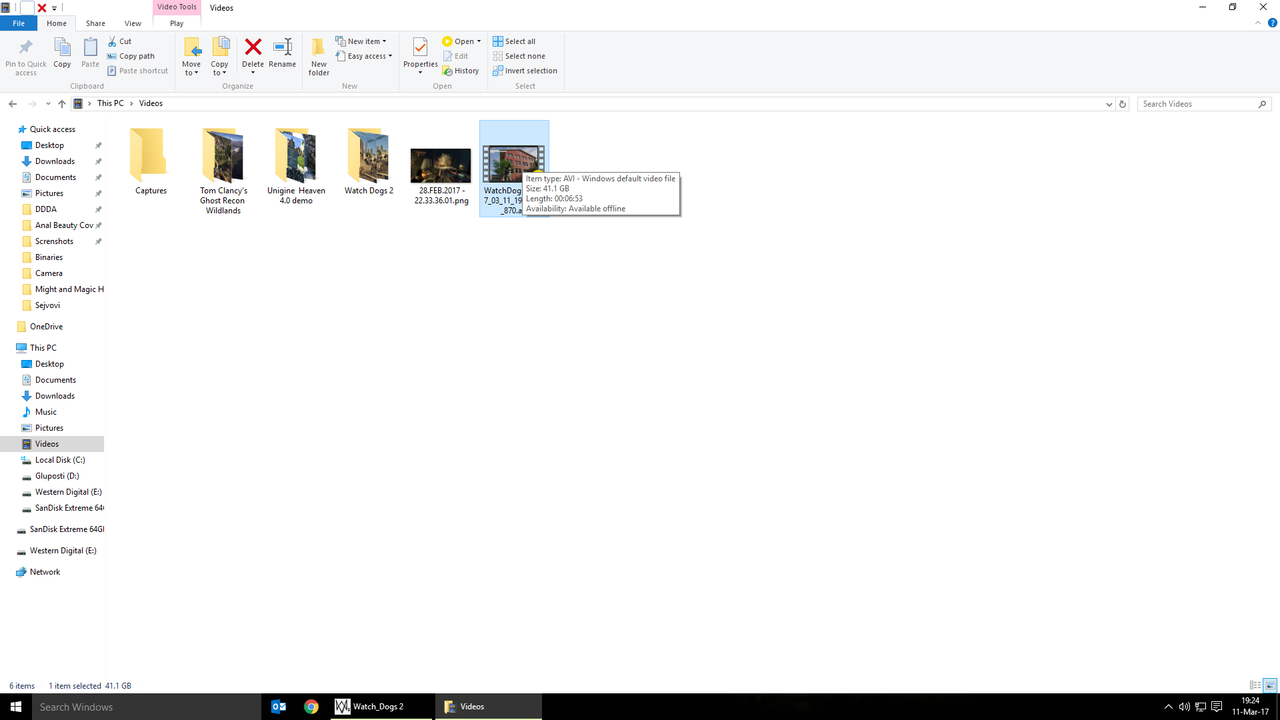
Task: Collapse the This PC tree in the sidebar
Action: click(x=10, y=347)
